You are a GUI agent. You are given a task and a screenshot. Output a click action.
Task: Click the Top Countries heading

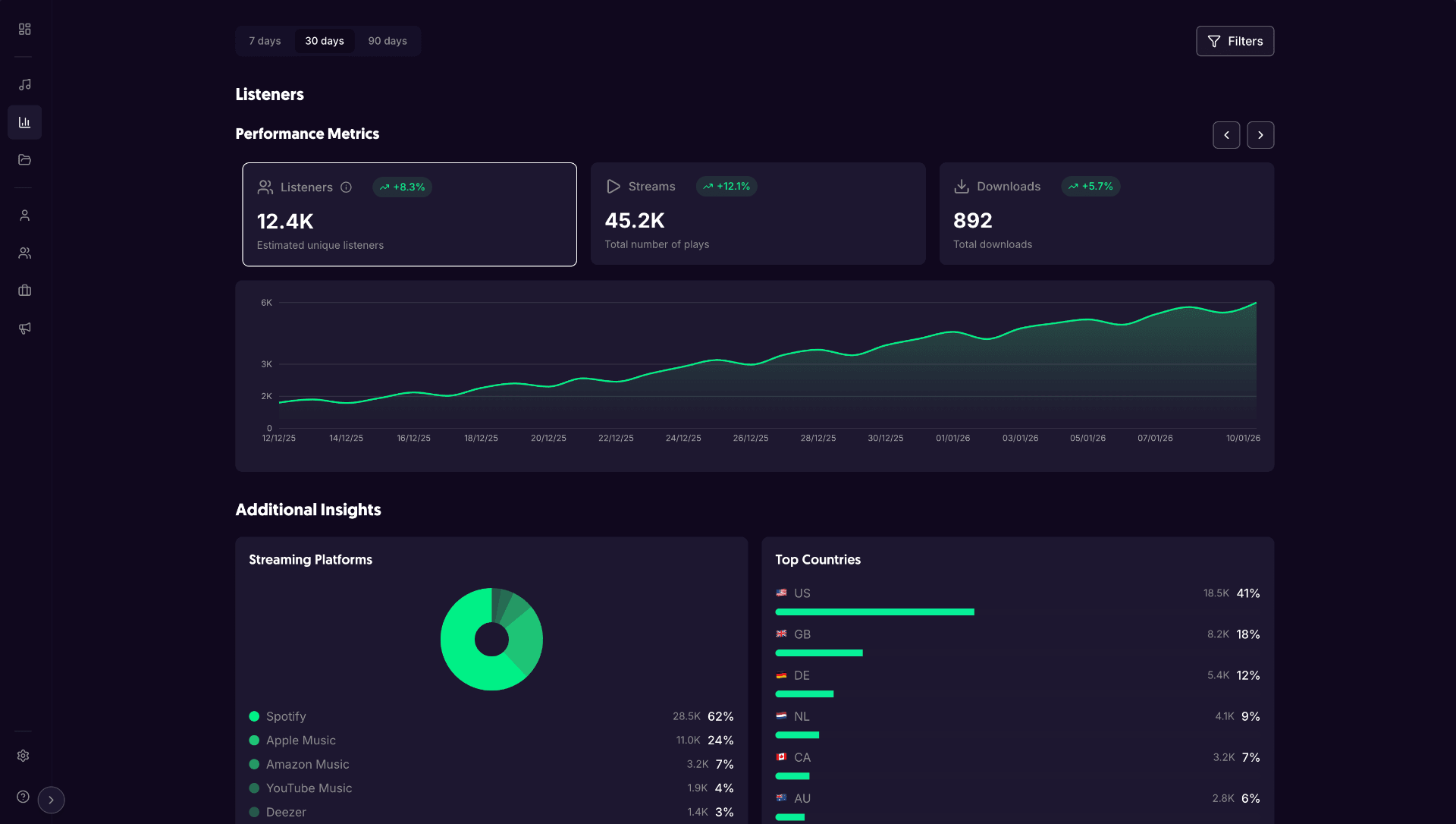[x=817, y=560]
